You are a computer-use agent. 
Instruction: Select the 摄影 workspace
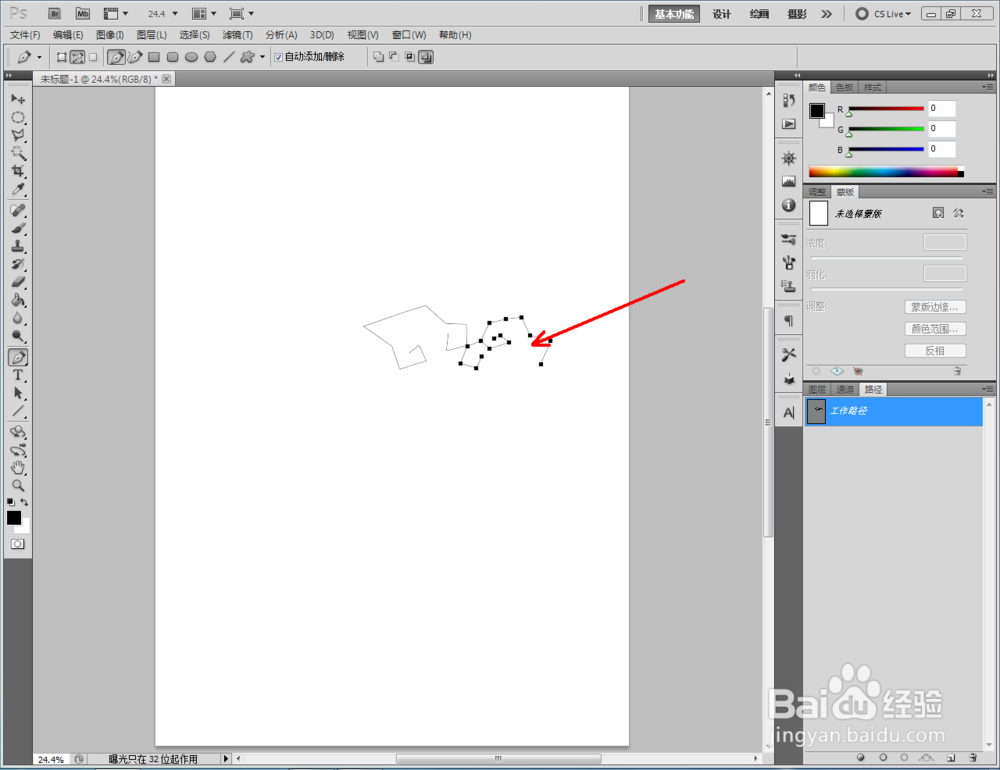(797, 14)
